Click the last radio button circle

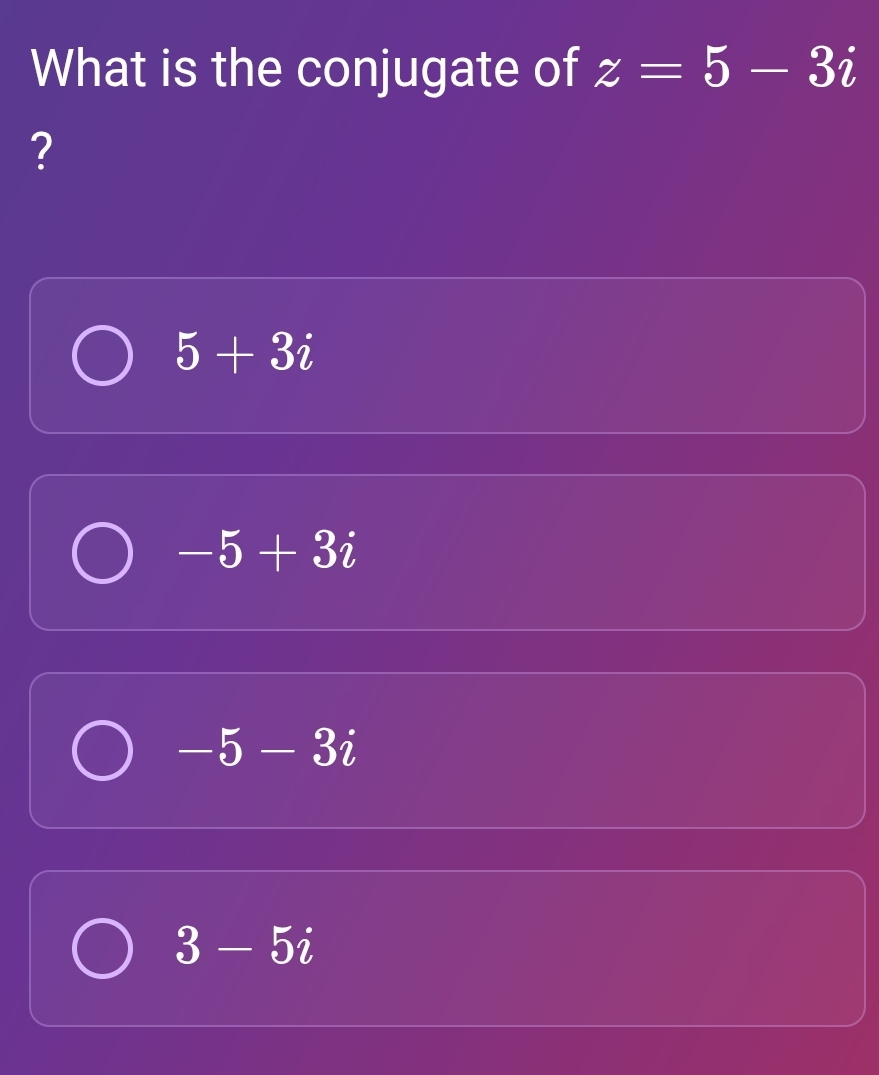pos(103,950)
